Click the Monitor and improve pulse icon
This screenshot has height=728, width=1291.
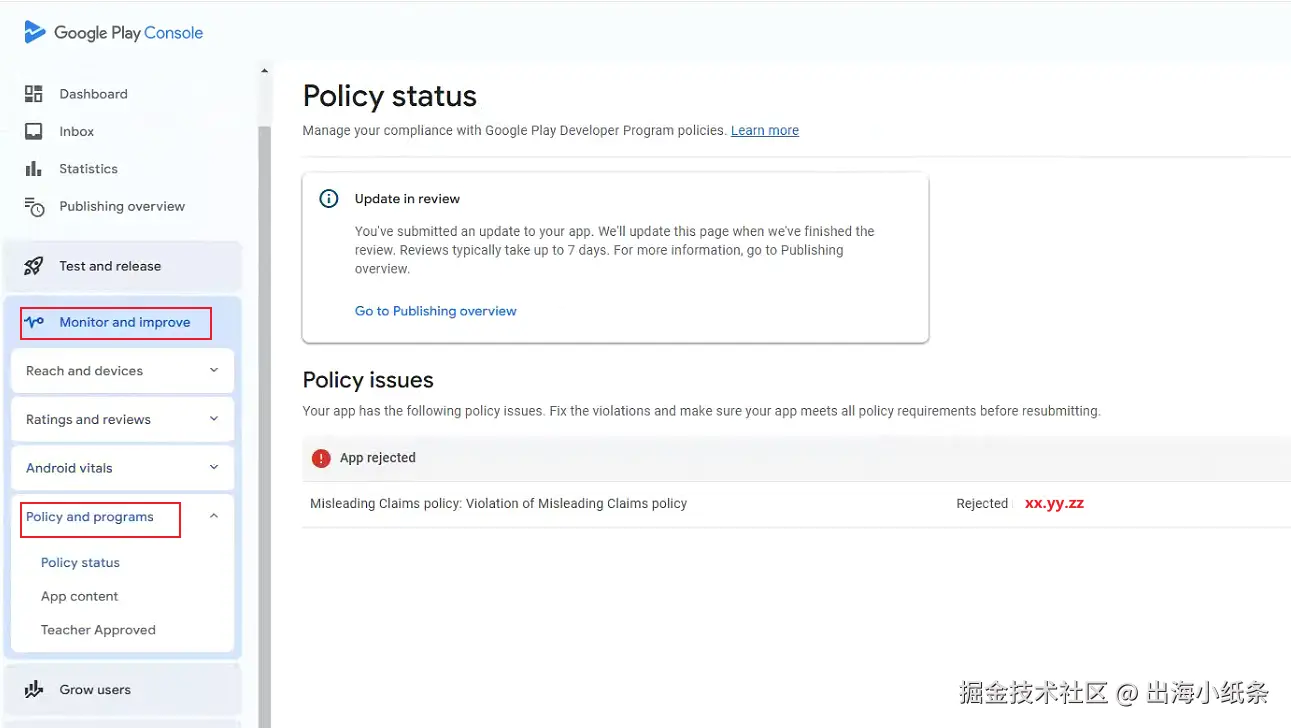34,322
